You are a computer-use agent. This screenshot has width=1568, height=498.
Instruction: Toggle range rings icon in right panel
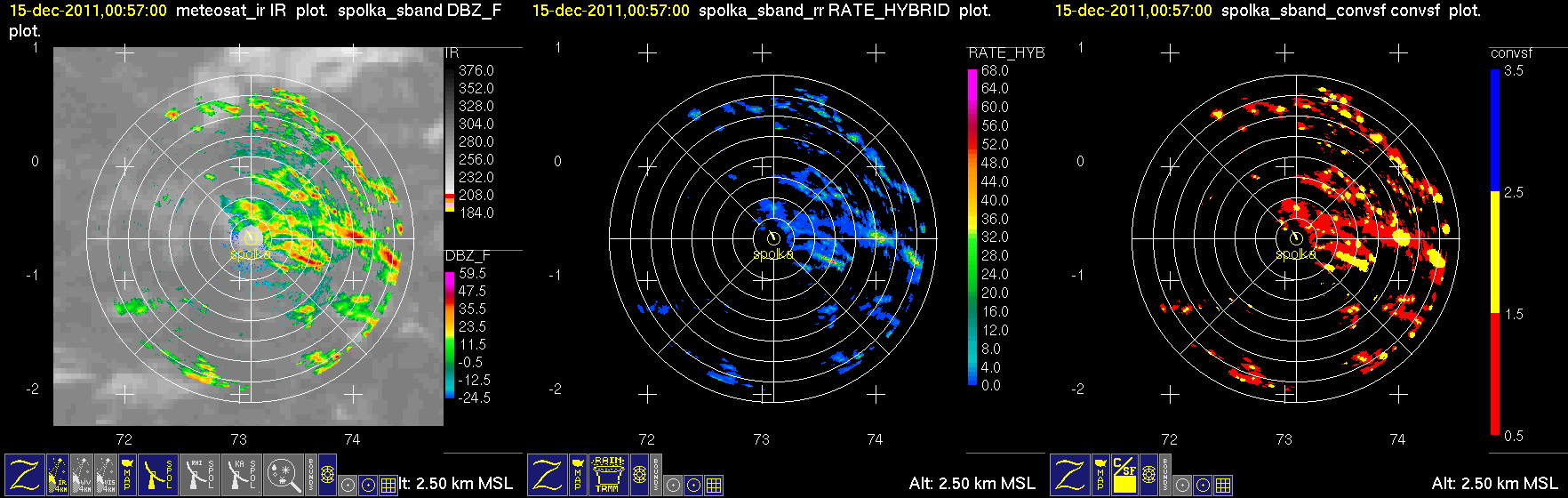click(x=1148, y=475)
